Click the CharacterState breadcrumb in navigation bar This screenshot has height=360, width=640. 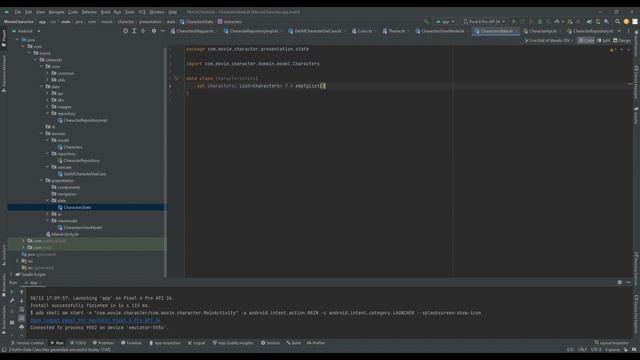tap(197, 22)
